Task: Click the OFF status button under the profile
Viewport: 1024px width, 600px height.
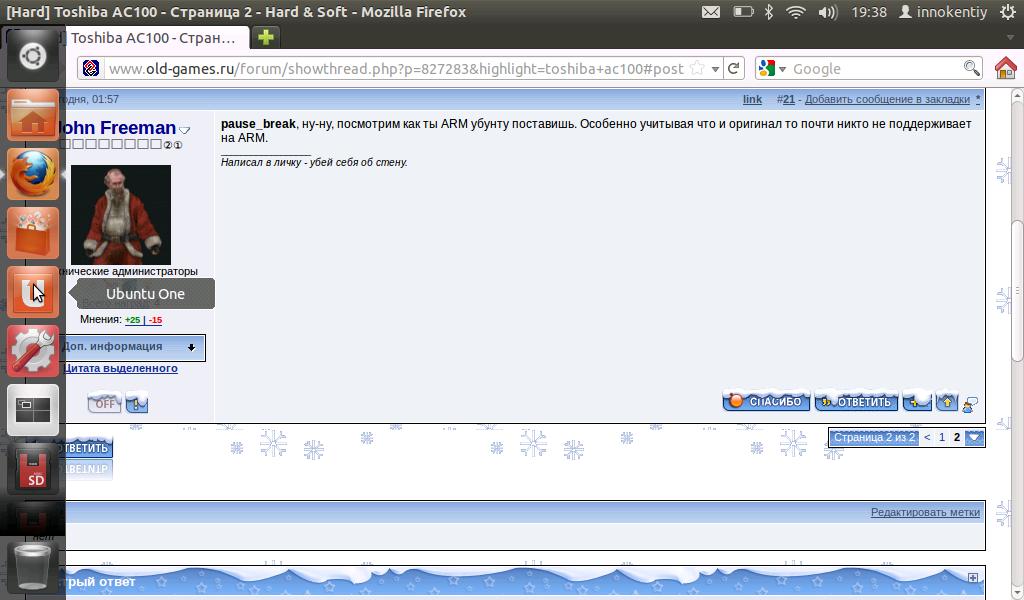Action: 104,403
